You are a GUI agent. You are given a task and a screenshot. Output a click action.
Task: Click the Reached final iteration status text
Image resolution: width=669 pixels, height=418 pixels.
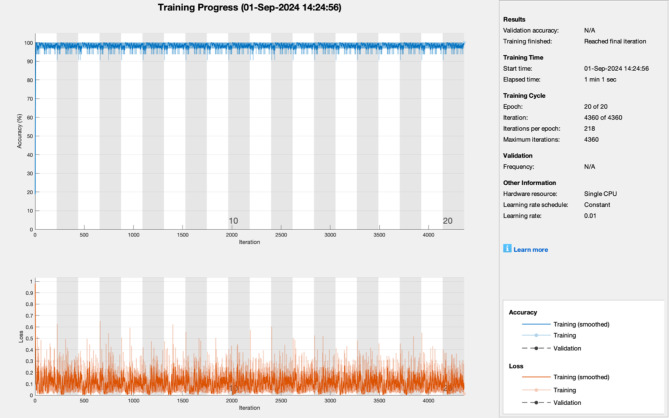pos(615,41)
